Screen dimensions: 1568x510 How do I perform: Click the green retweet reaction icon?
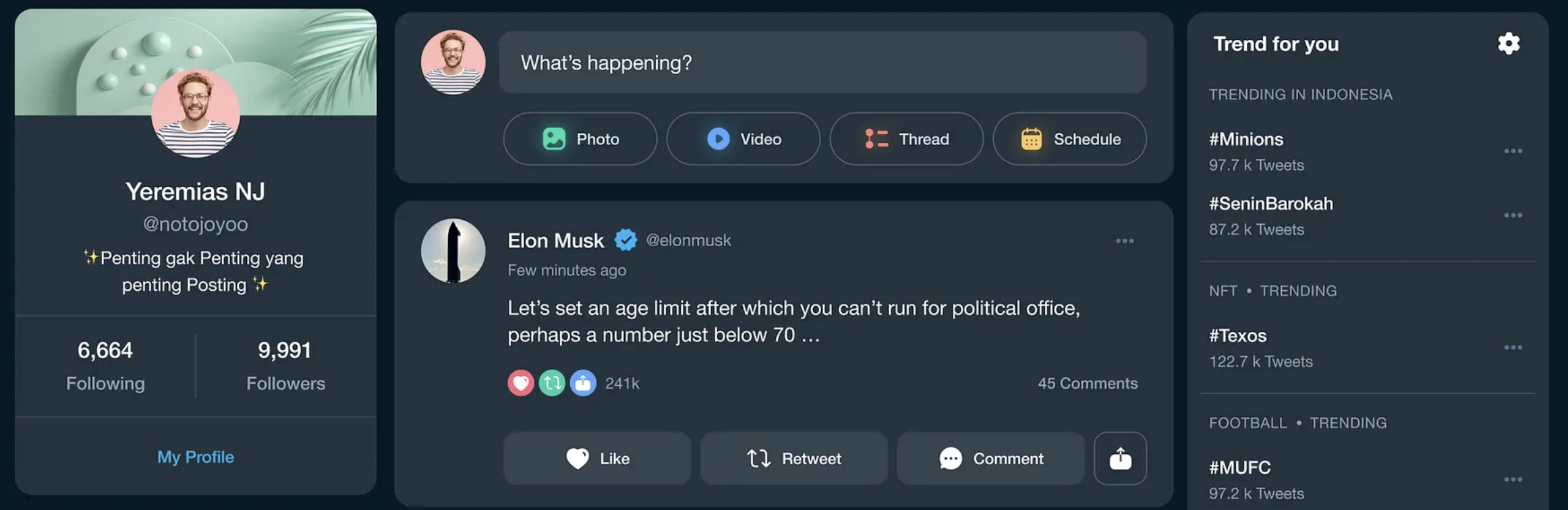click(552, 383)
